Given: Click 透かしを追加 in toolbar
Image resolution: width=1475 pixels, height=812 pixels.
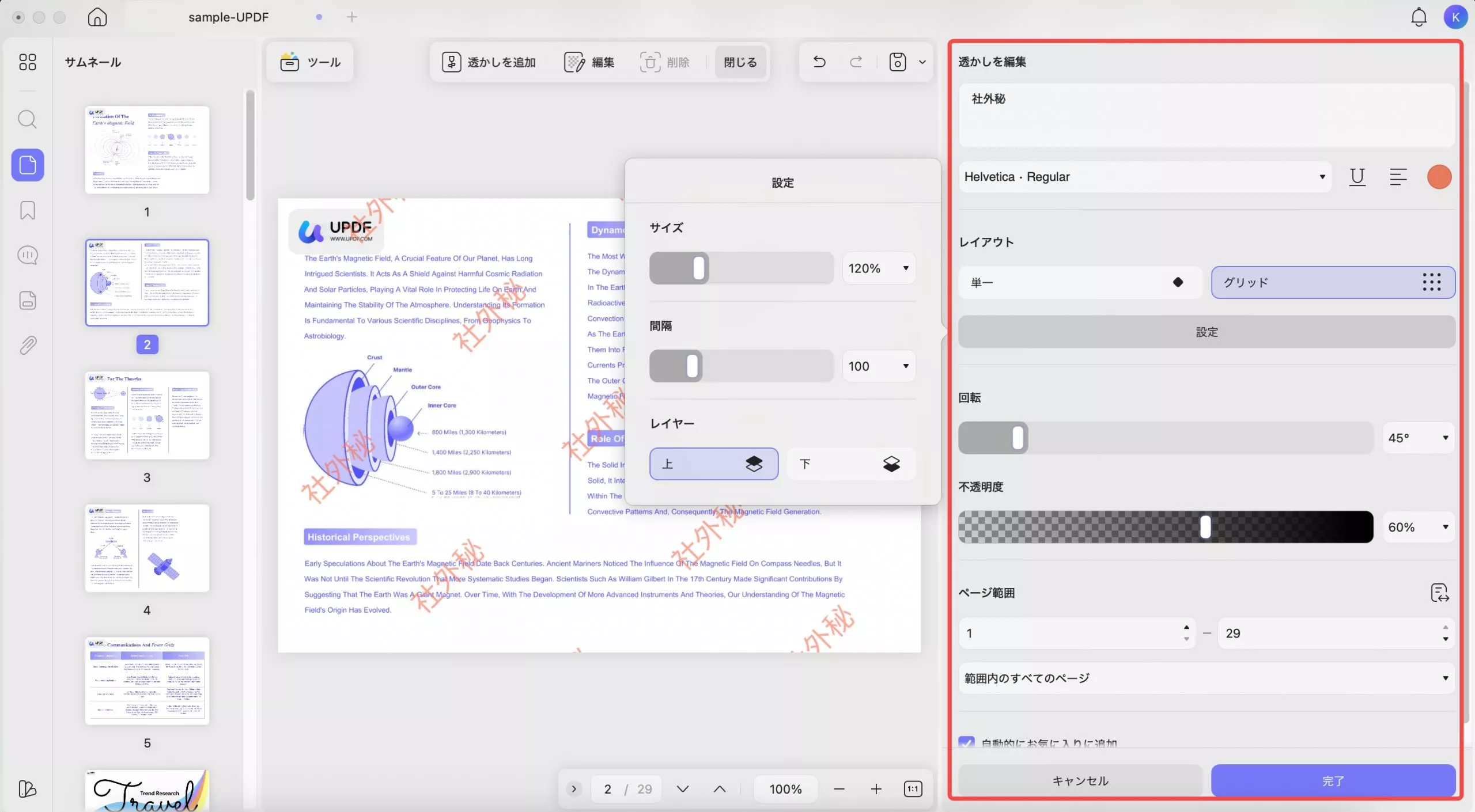Looking at the screenshot, I should 489,62.
